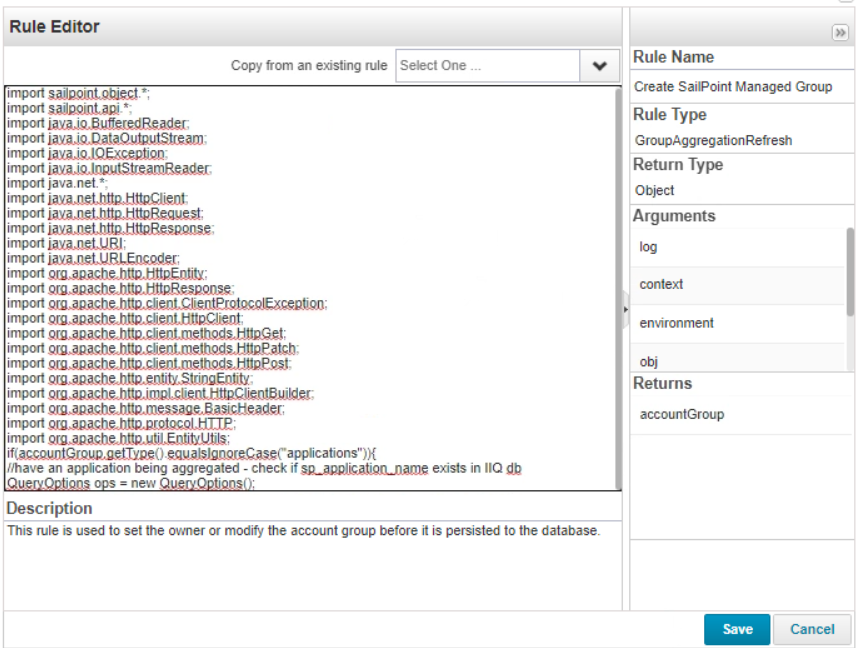Click the 'import sailpoint.object.*;' code line
The width and height of the screenshot is (857, 648).
click(x=78, y=93)
